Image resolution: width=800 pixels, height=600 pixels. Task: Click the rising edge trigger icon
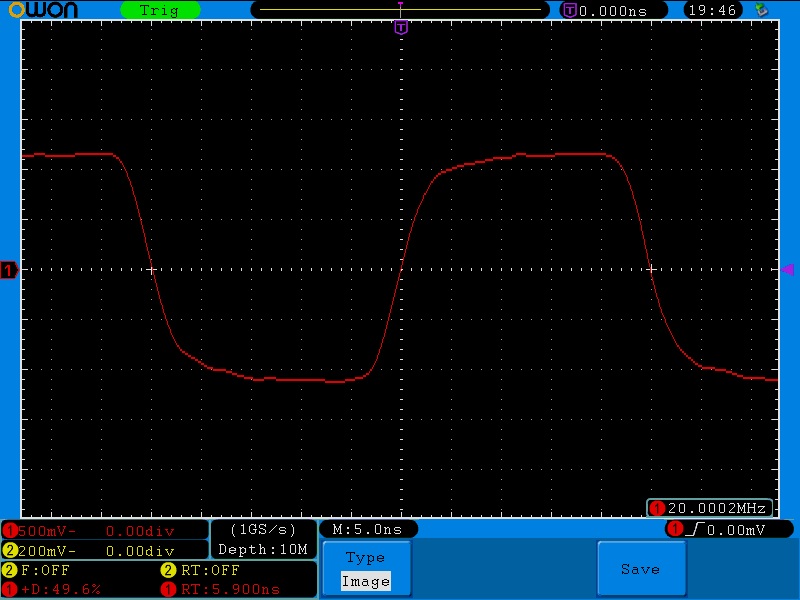coord(695,530)
